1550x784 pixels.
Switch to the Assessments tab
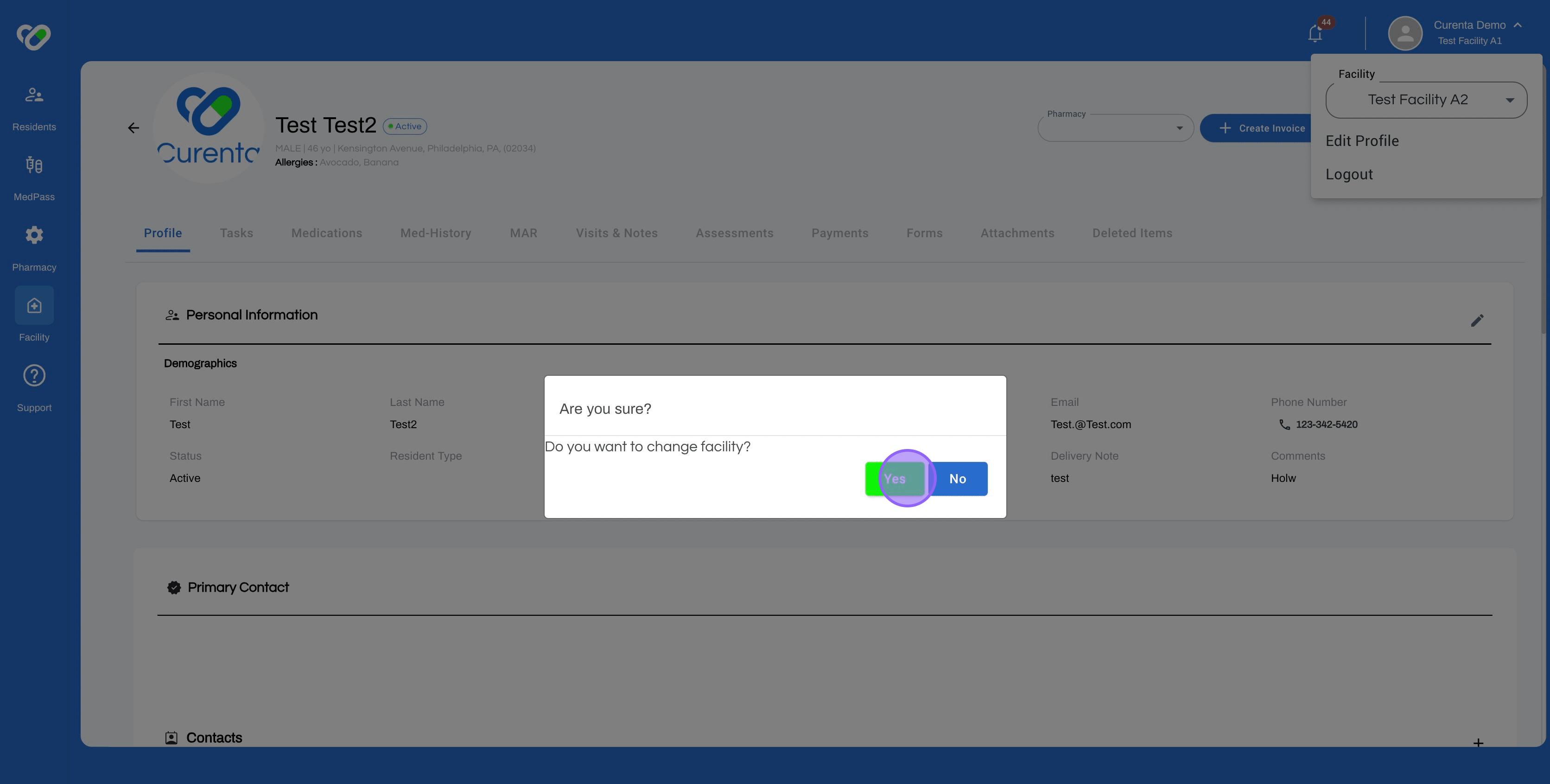pyautogui.click(x=735, y=234)
